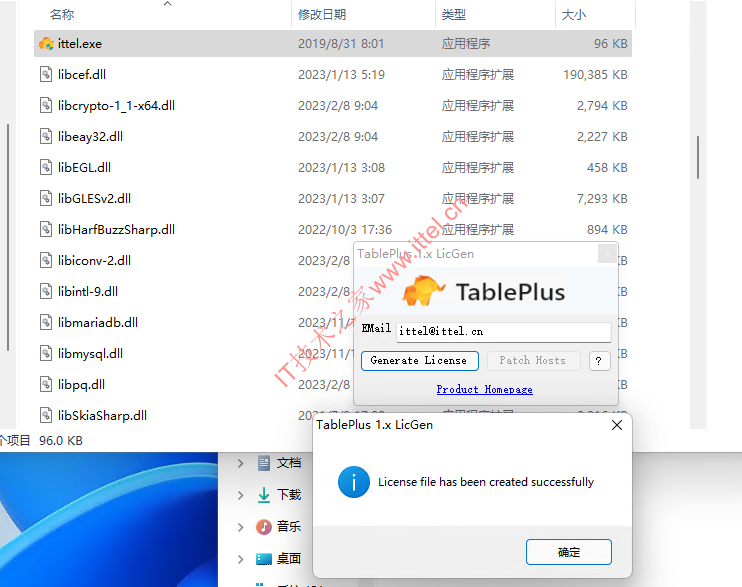Select the libGLESv2.dll file name
Viewport: 742px width, 587px height.
click(x=94, y=199)
